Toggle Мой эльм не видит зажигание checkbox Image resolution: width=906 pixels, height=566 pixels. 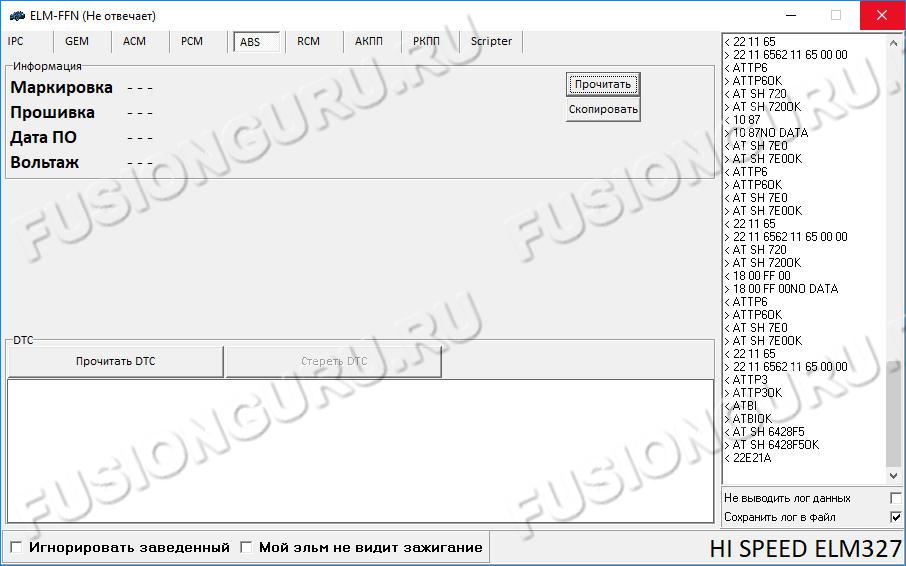247,547
